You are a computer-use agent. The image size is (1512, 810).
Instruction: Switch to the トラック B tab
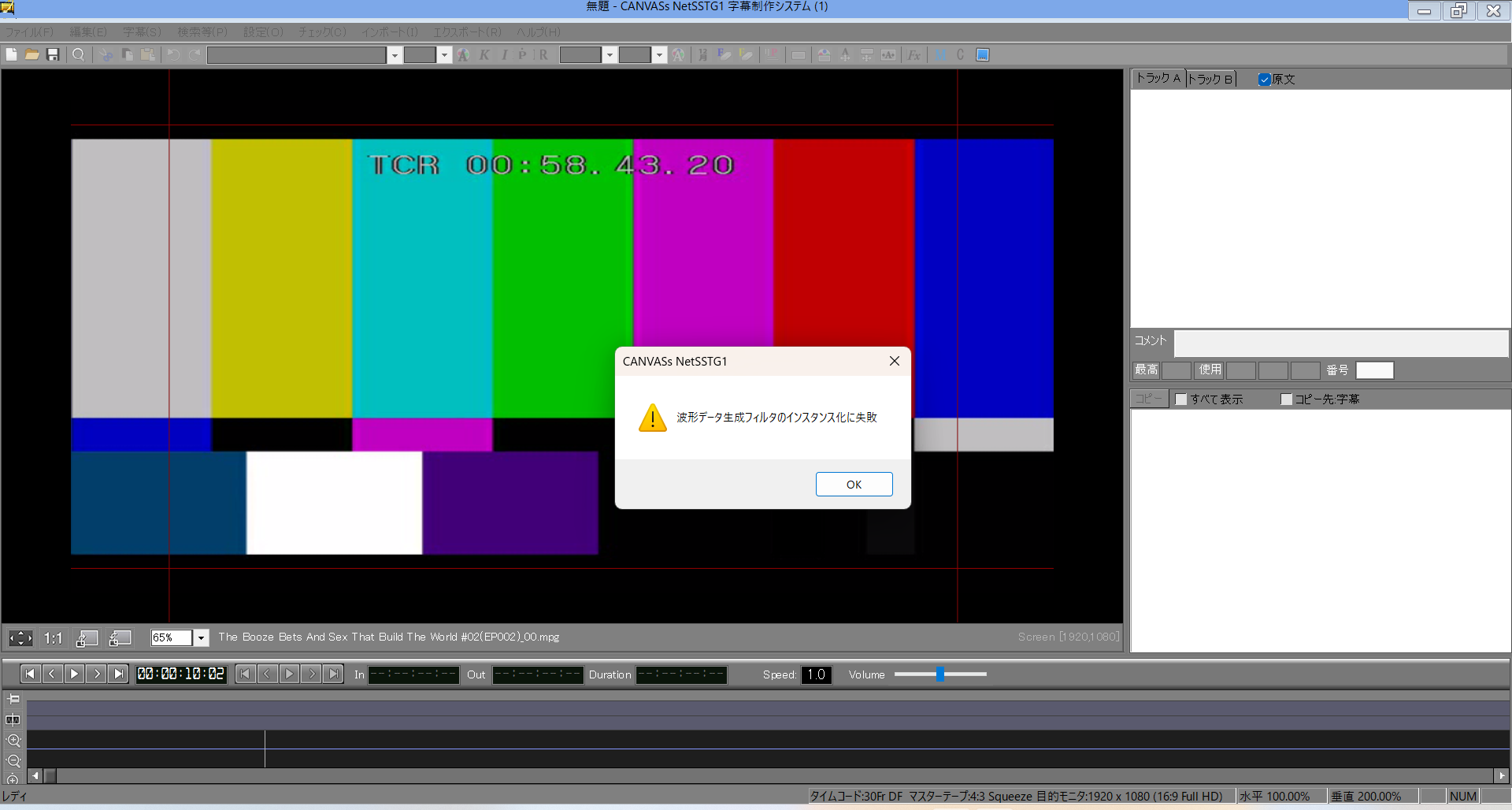click(1210, 79)
